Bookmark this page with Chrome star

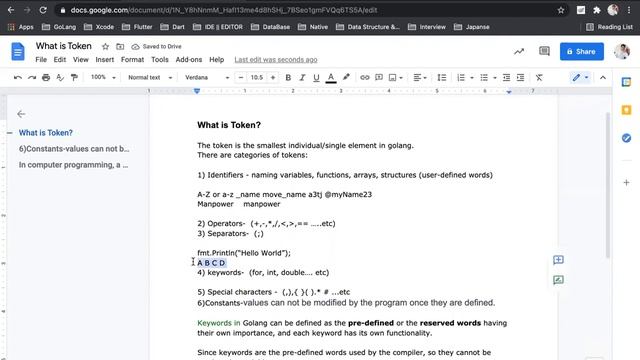(x=561, y=10)
